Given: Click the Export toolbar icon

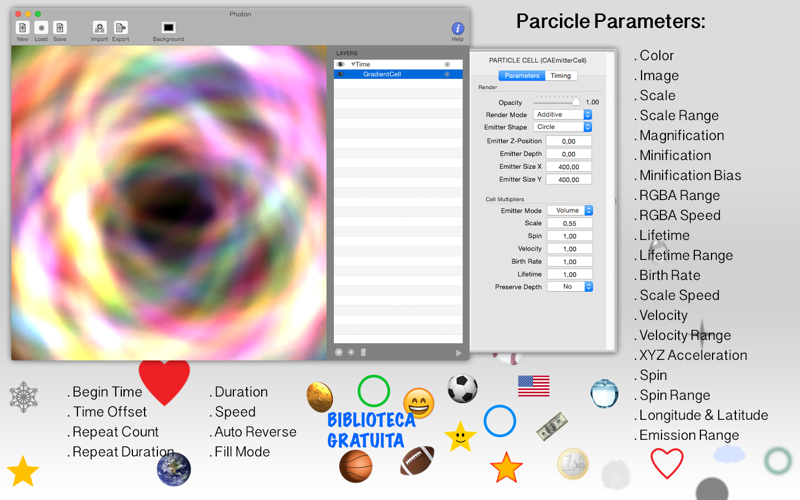Looking at the screenshot, I should [x=121, y=28].
